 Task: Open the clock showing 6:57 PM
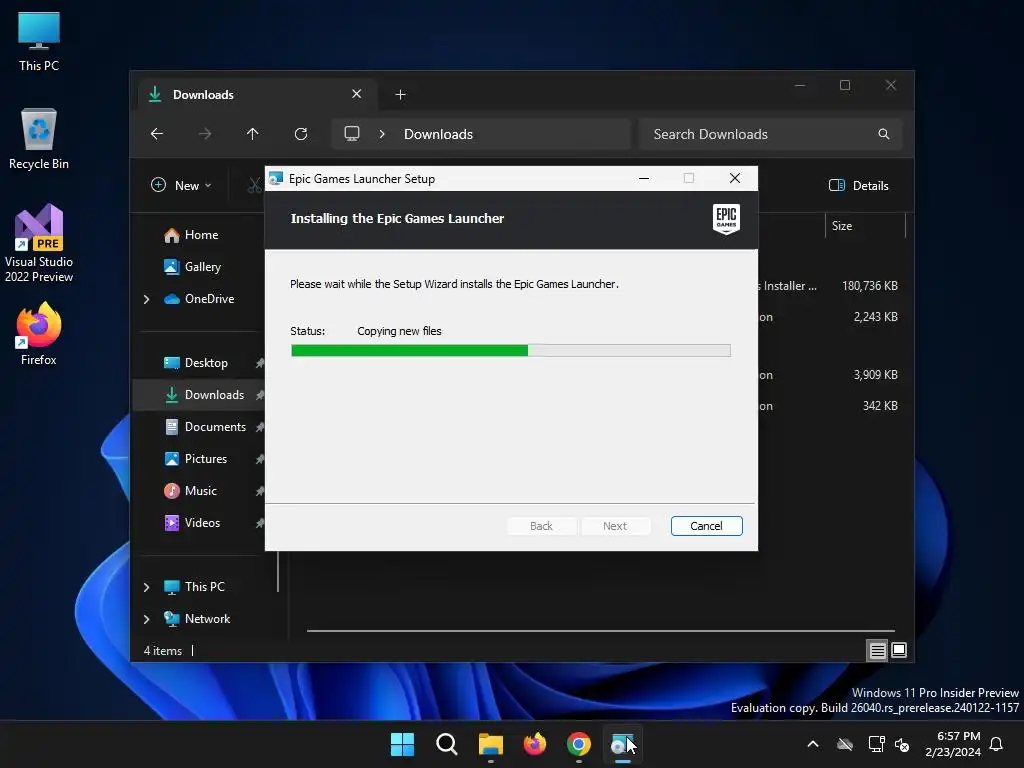pos(953,744)
